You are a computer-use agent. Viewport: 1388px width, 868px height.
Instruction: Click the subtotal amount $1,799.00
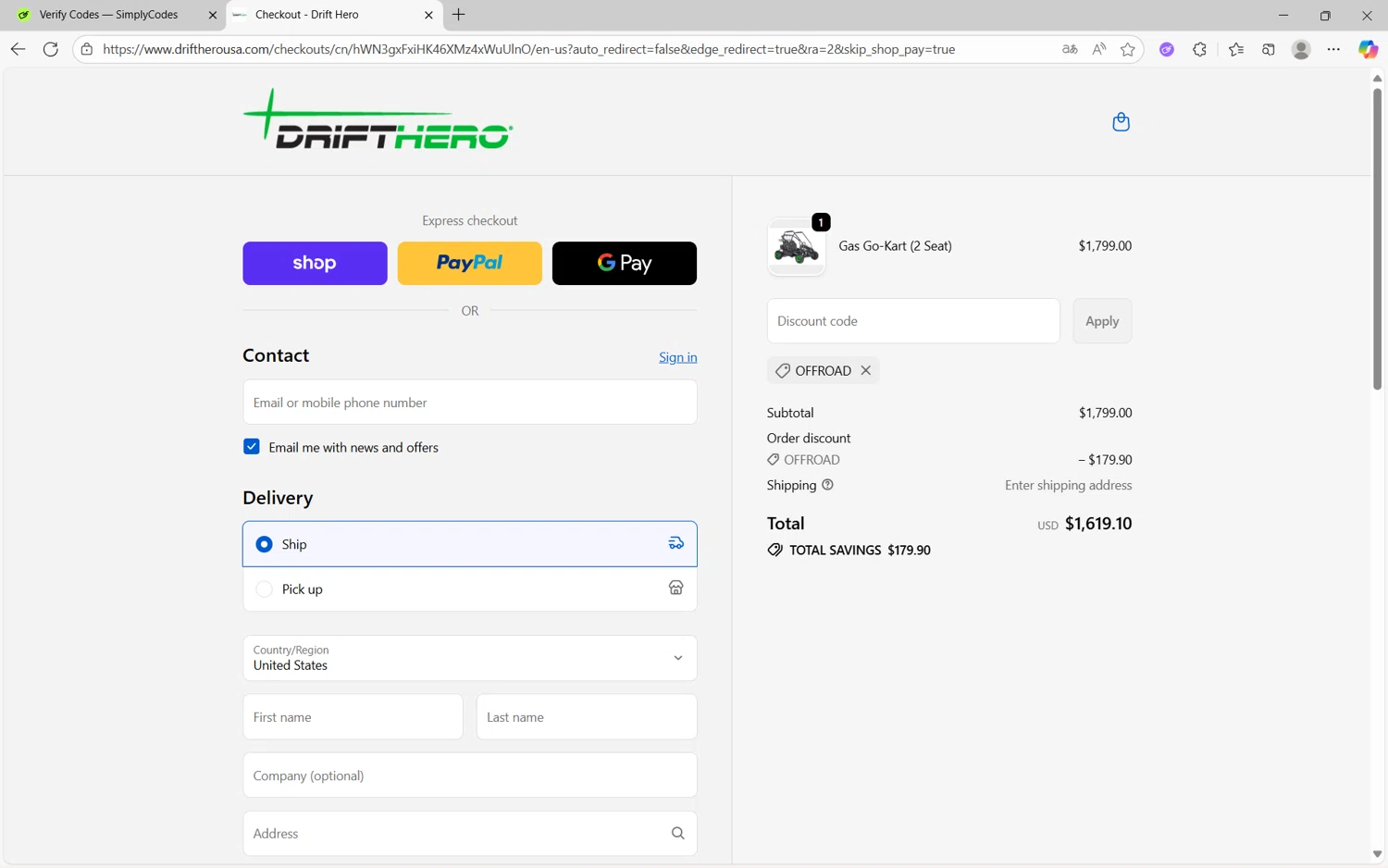(x=1105, y=413)
